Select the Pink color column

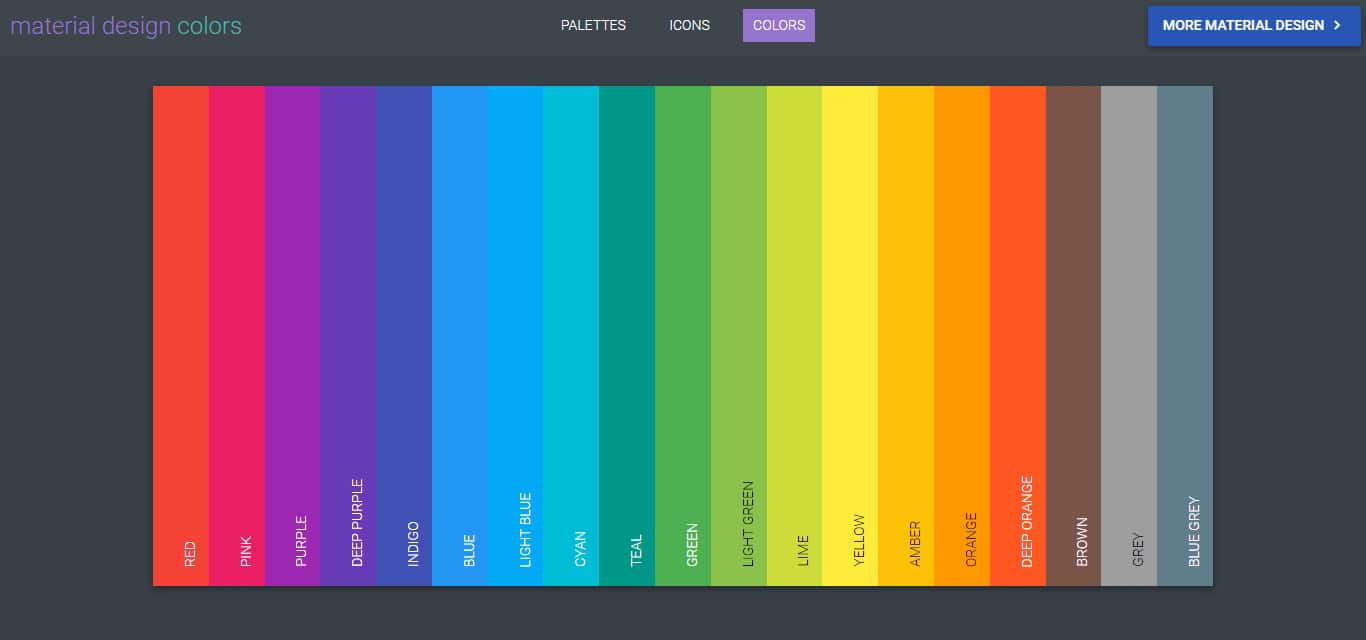coord(237,336)
